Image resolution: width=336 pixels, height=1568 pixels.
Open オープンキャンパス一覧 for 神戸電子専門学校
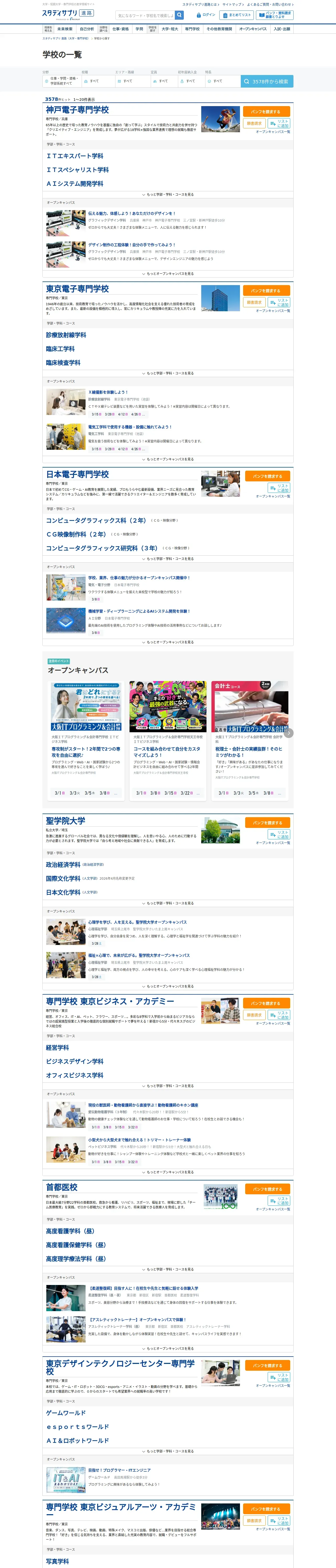pyautogui.click(x=273, y=132)
